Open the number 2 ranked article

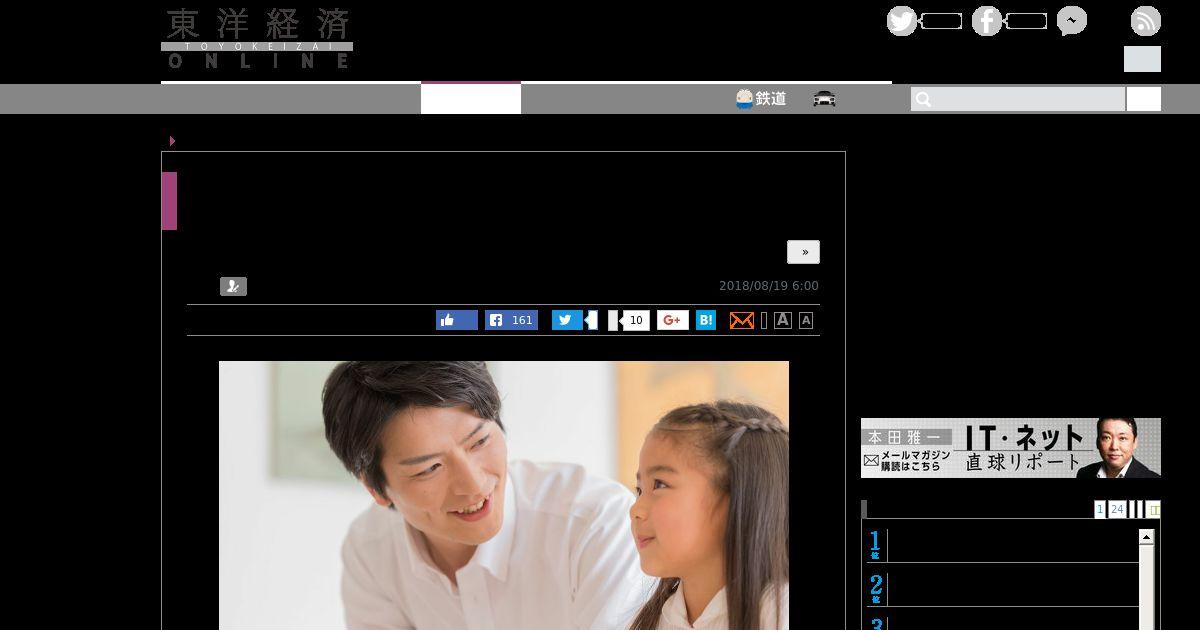1003,587
